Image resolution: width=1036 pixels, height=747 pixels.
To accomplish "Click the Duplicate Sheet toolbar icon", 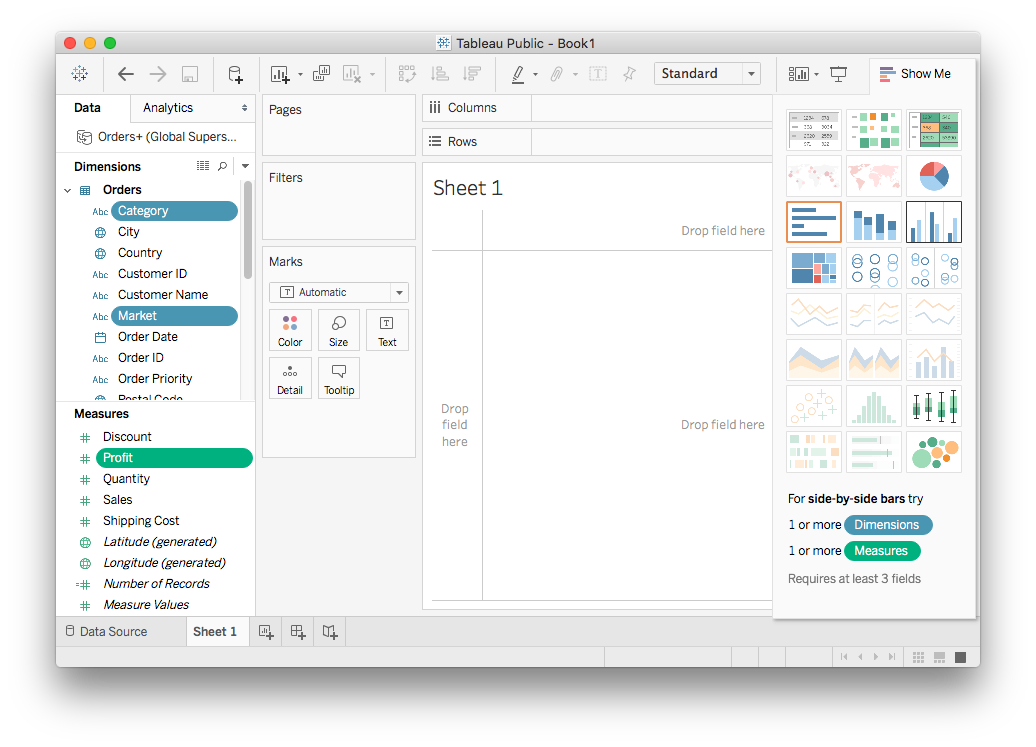I will [x=321, y=74].
